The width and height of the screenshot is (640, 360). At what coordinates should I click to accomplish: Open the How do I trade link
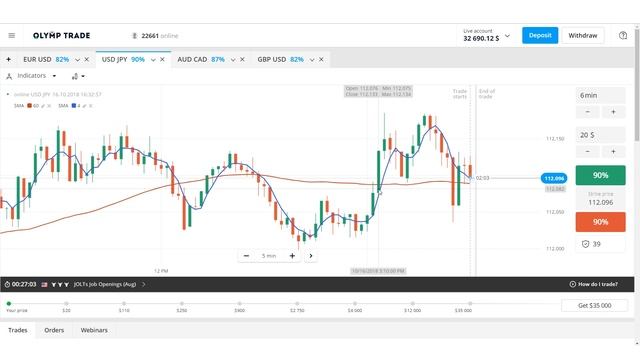click(x=593, y=284)
